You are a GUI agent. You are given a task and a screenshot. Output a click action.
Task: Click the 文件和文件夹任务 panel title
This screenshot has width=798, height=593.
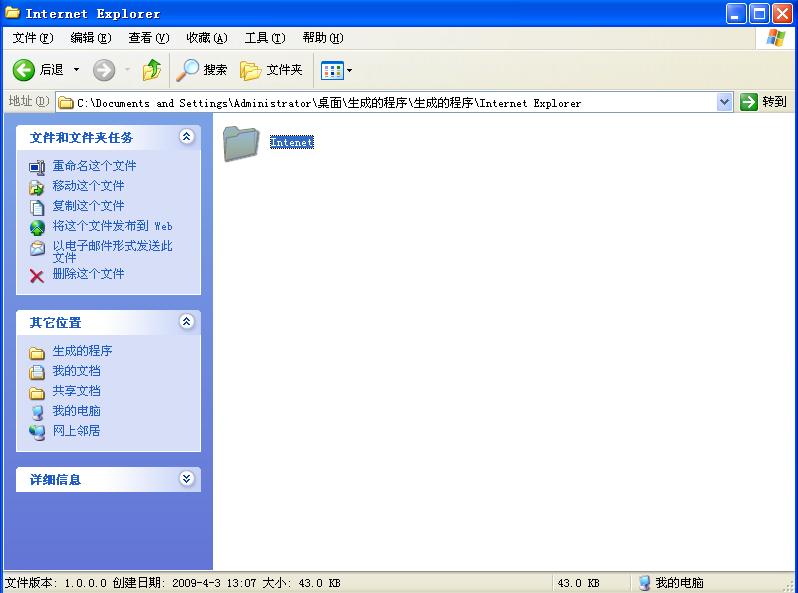click(81, 137)
